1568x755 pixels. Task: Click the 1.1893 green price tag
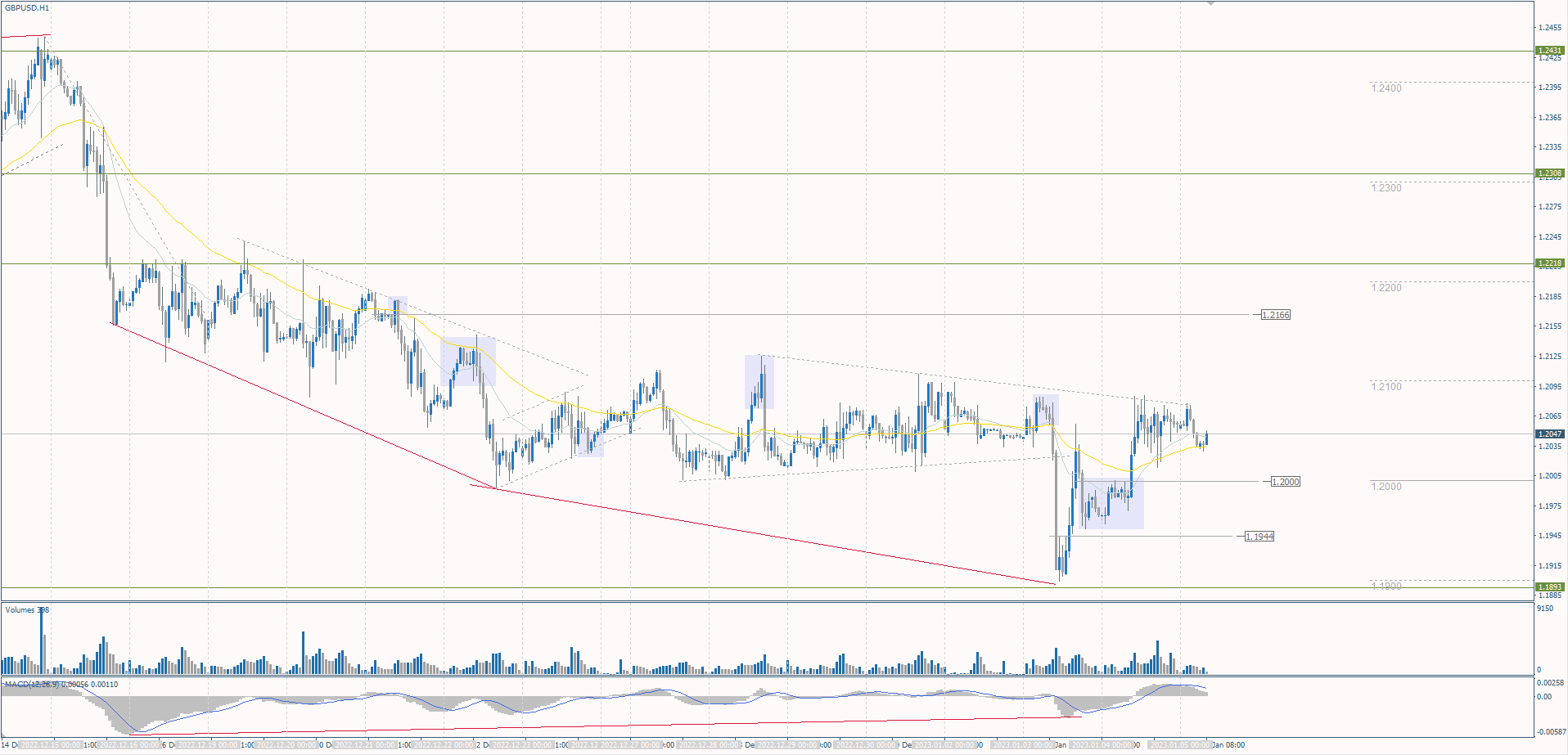(1550, 587)
